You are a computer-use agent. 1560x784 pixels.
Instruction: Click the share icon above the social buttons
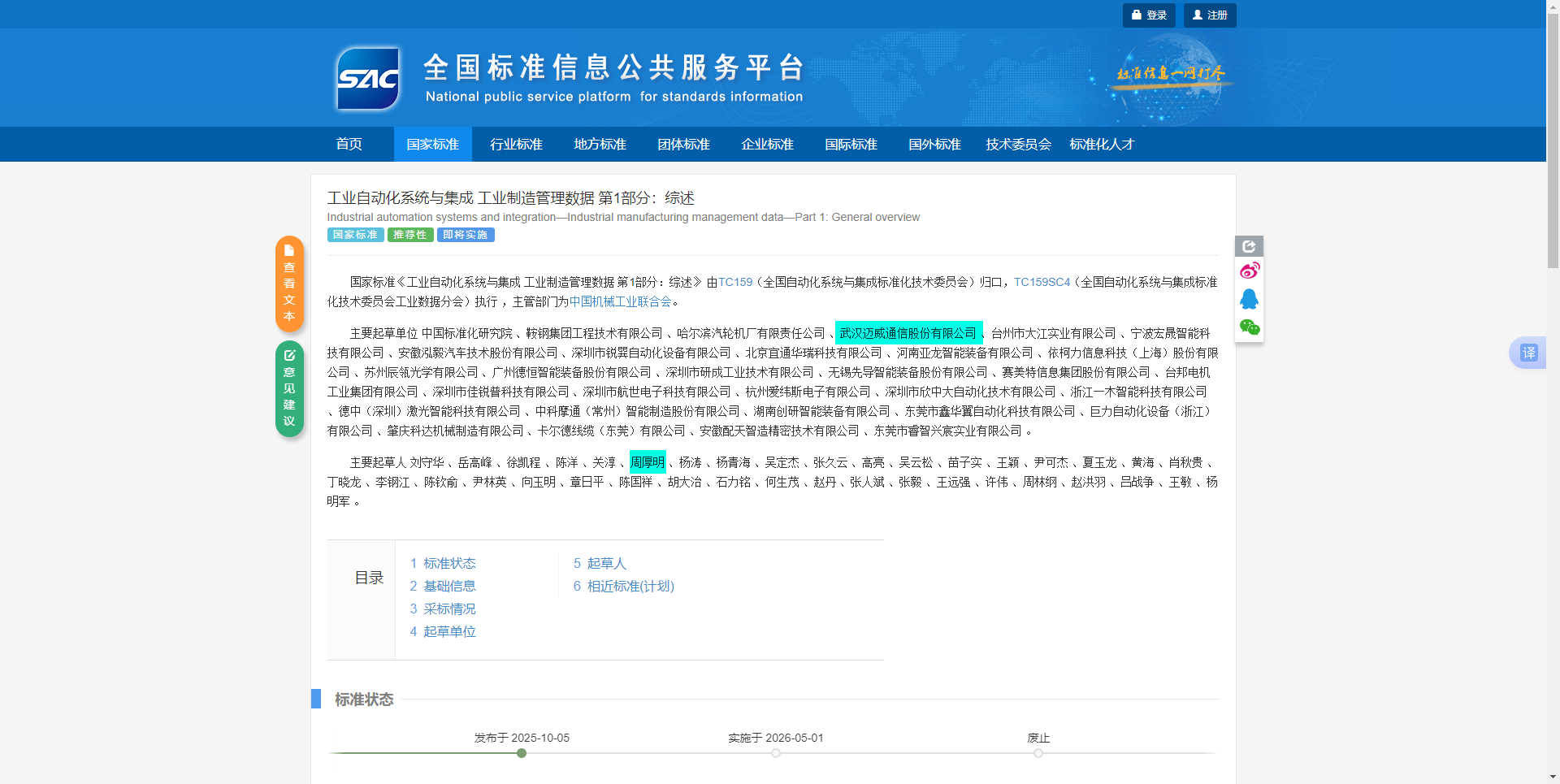[1249, 245]
